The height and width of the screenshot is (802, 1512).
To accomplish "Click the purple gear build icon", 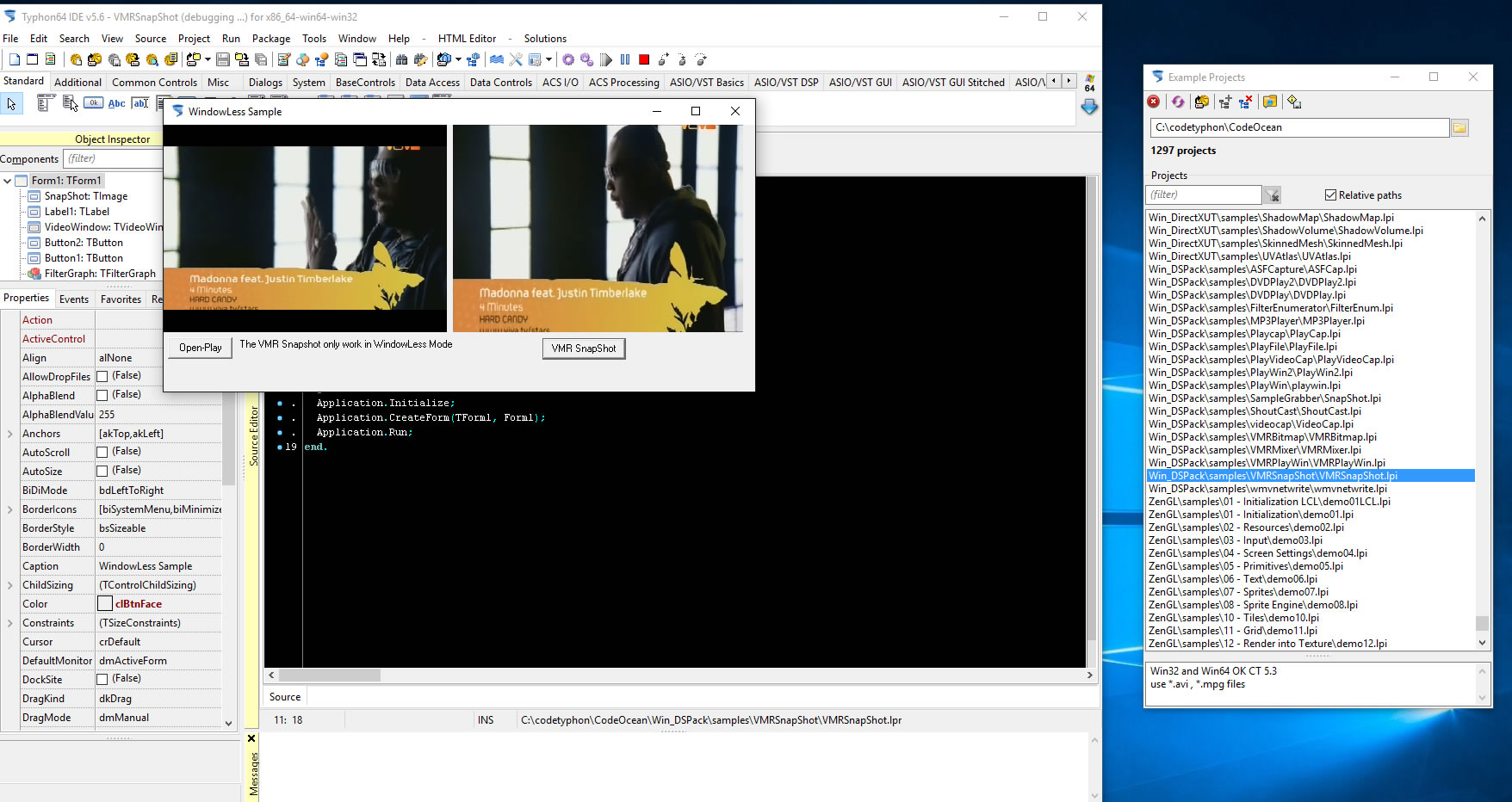I will (568, 59).
